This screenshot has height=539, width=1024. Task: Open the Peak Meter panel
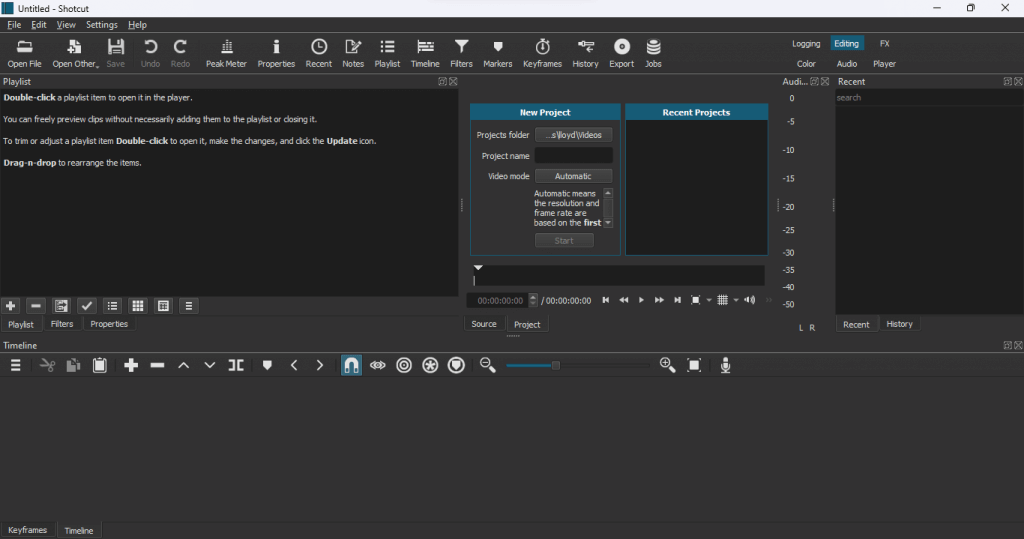point(226,52)
